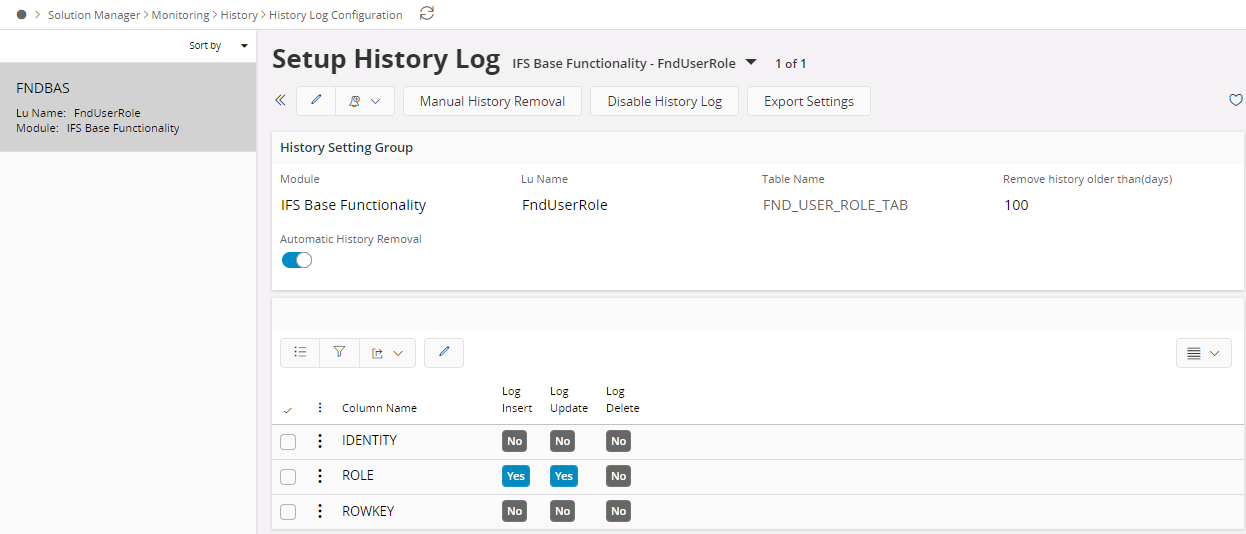The height and width of the screenshot is (534, 1246).
Task: Select the ROWKEY row checkbox
Action: pos(288,512)
